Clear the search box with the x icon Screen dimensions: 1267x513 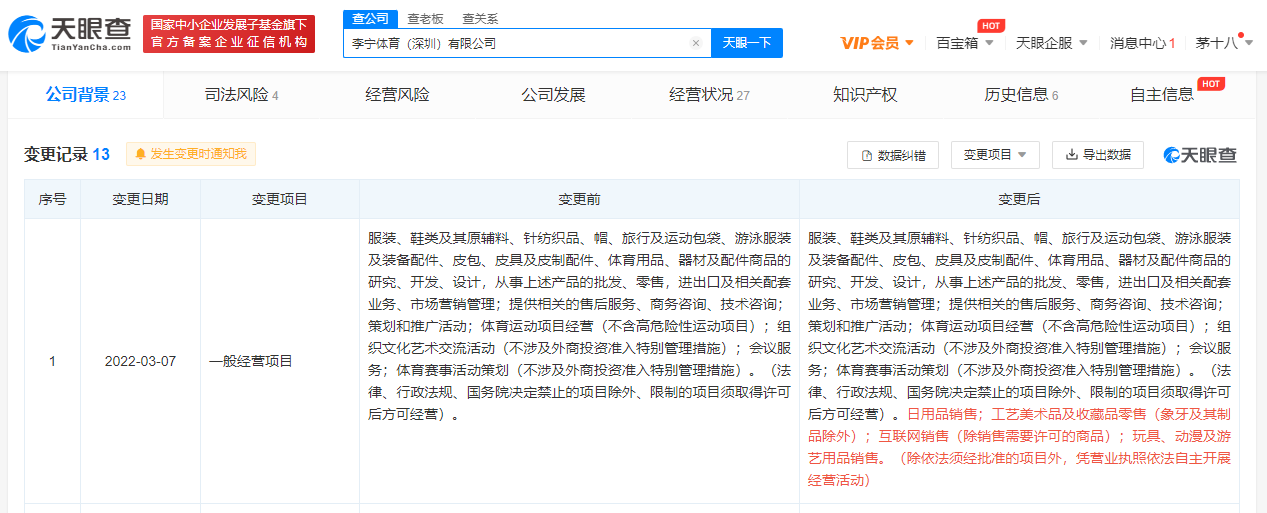tap(695, 43)
